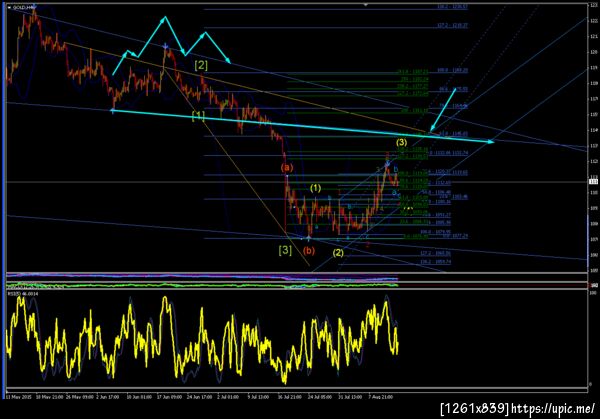Select the green [1] wave label
600x419 pixels.
point(198,116)
